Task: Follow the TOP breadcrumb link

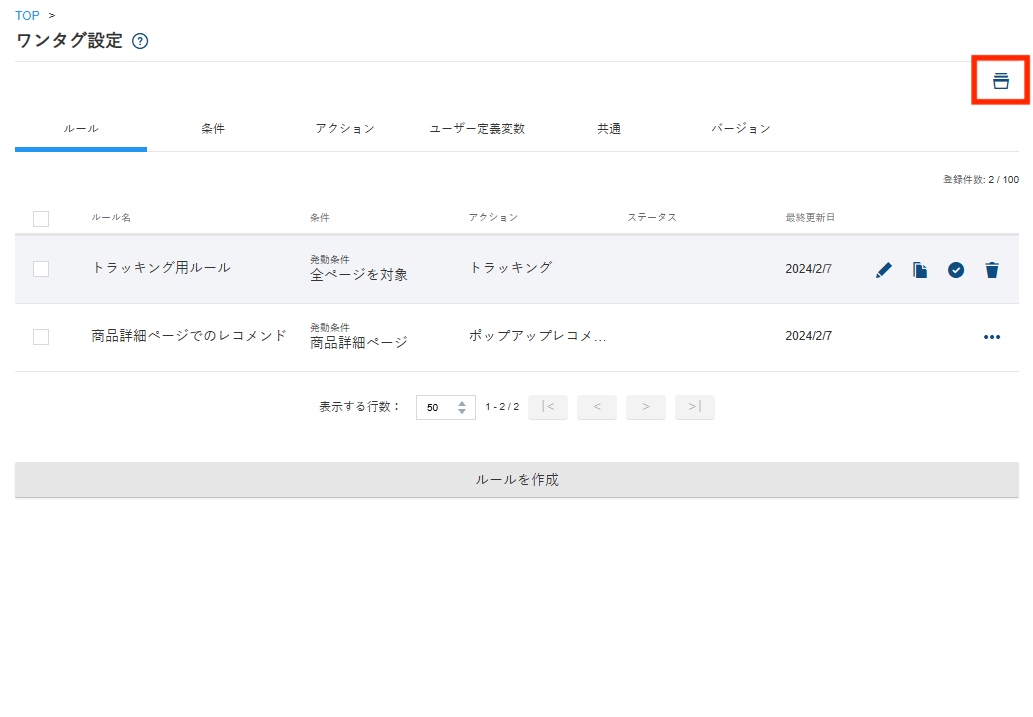Action: tap(27, 15)
